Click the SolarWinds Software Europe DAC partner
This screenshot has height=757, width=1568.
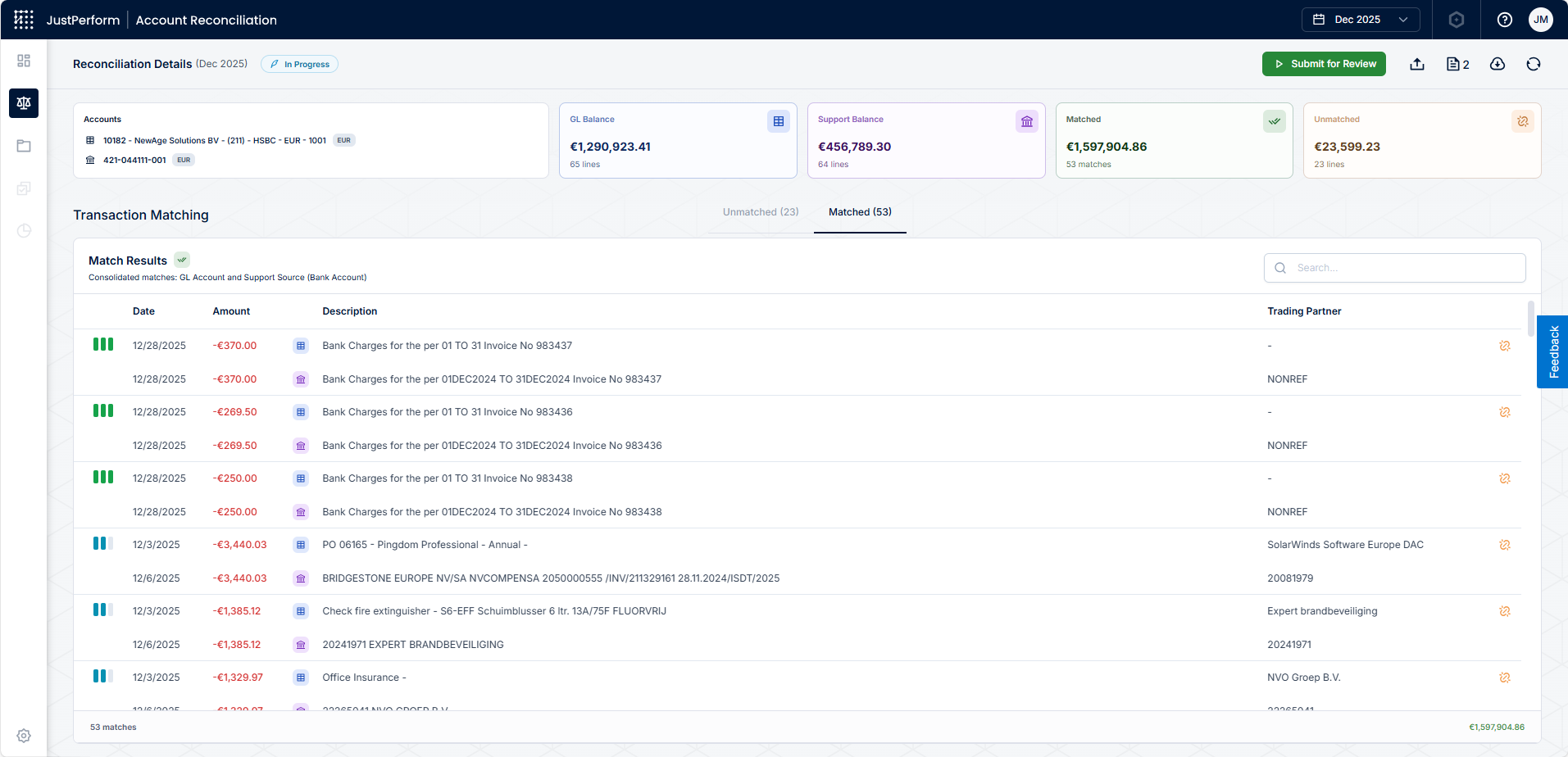point(1345,545)
